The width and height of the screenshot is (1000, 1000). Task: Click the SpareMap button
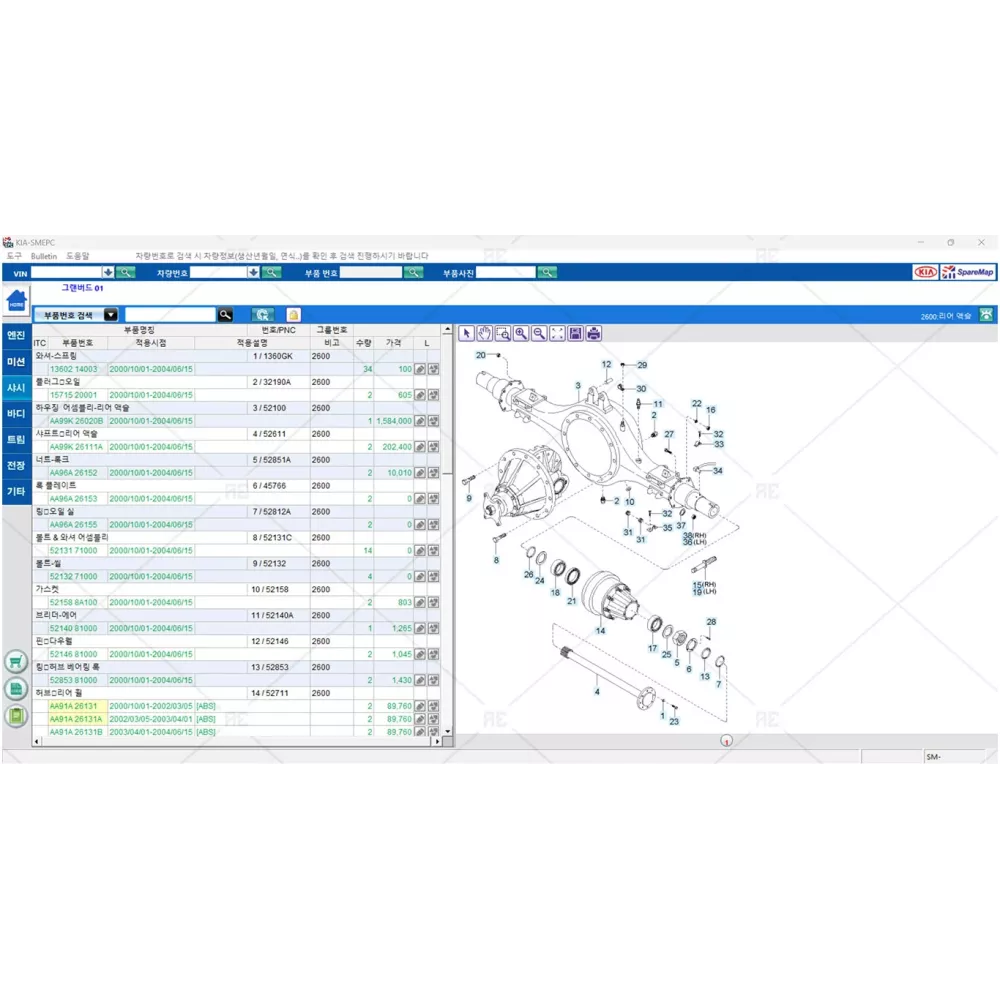[968, 272]
